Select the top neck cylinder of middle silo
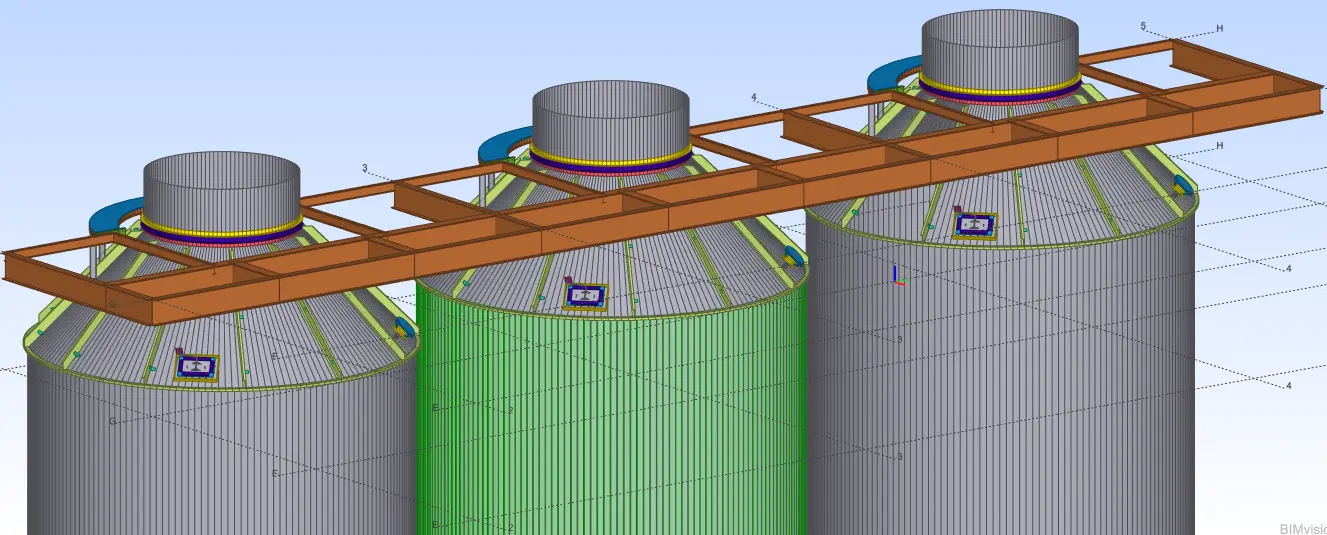The width and height of the screenshot is (1327, 535). point(610,115)
